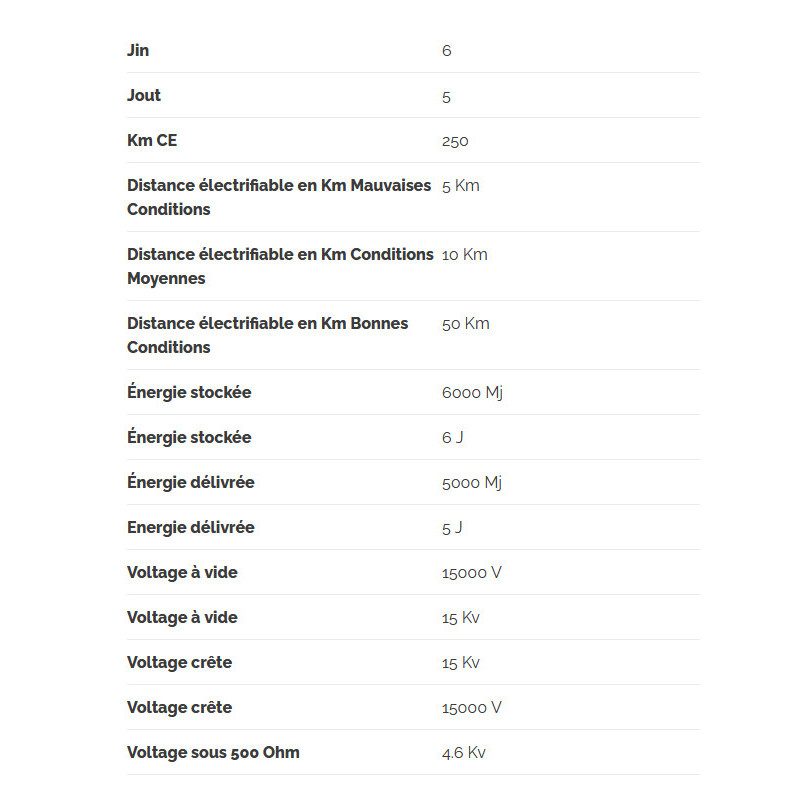
Task: Click Distance électrifiable Mauvaises Conditions label
Action: coord(279,197)
